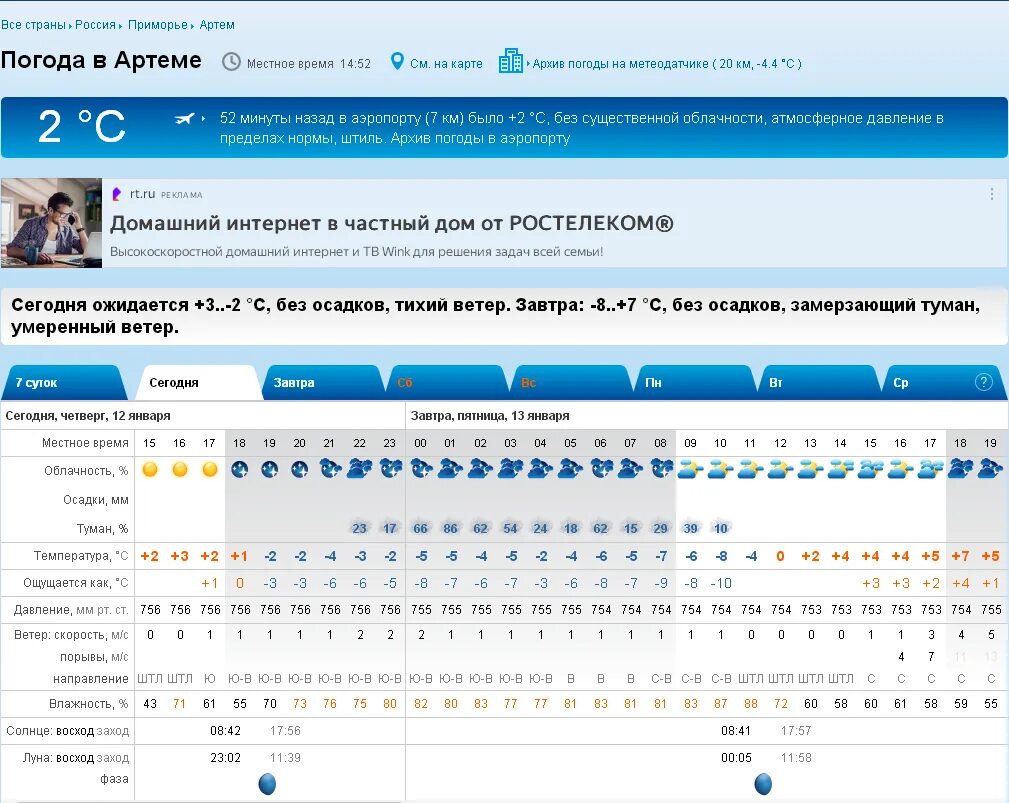Click partly sunny icon at tomorrow hour 09
This screenshot has width=1009, height=803.
click(x=690, y=470)
